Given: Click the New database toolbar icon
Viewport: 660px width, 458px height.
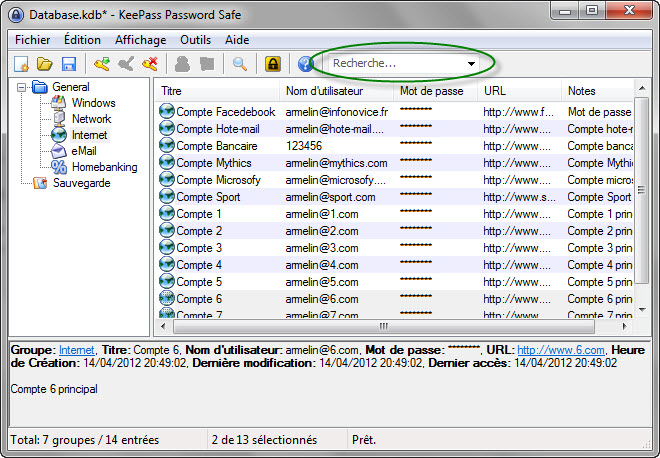Looking at the screenshot, I should tap(21, 64).
